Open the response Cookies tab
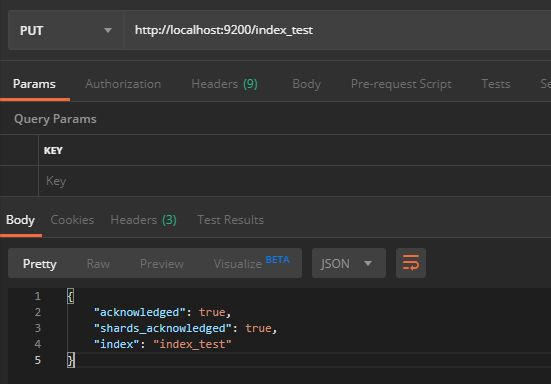 pos(72,220)
